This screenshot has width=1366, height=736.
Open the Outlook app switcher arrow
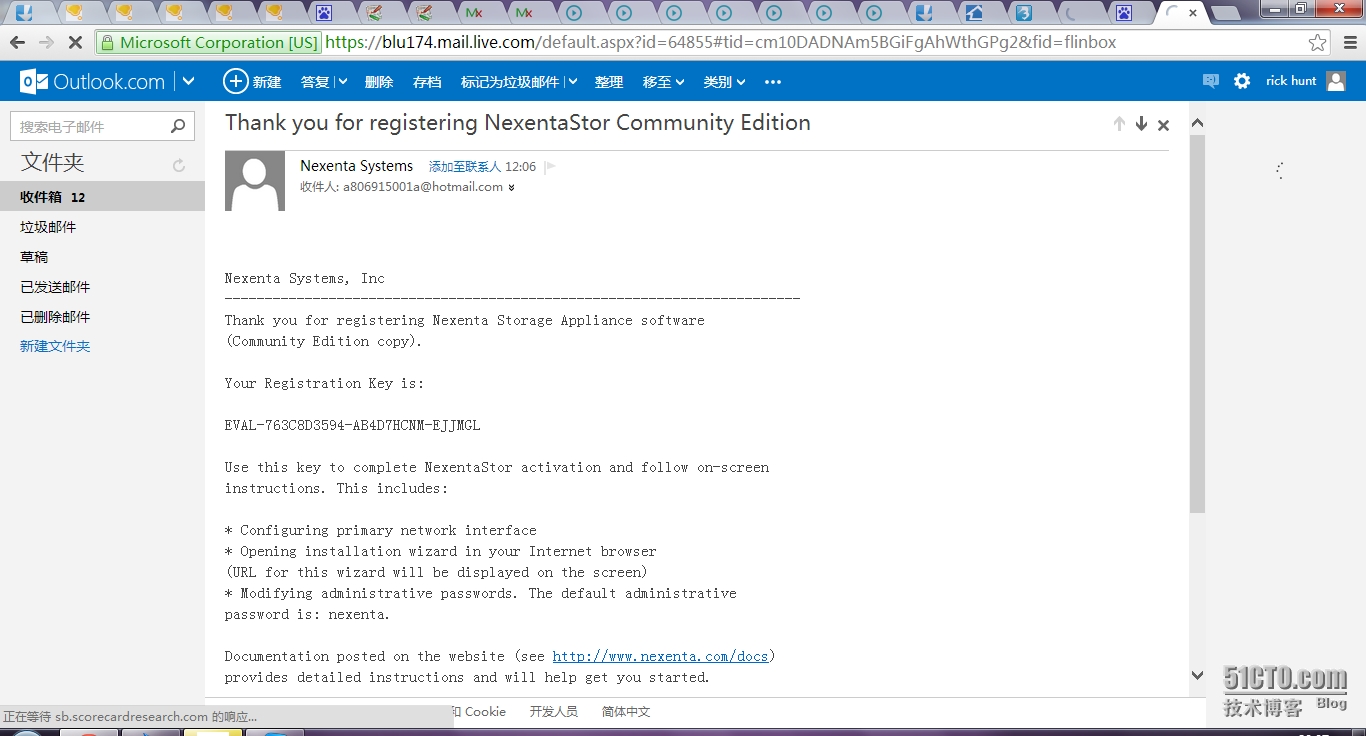coord(188,82)
